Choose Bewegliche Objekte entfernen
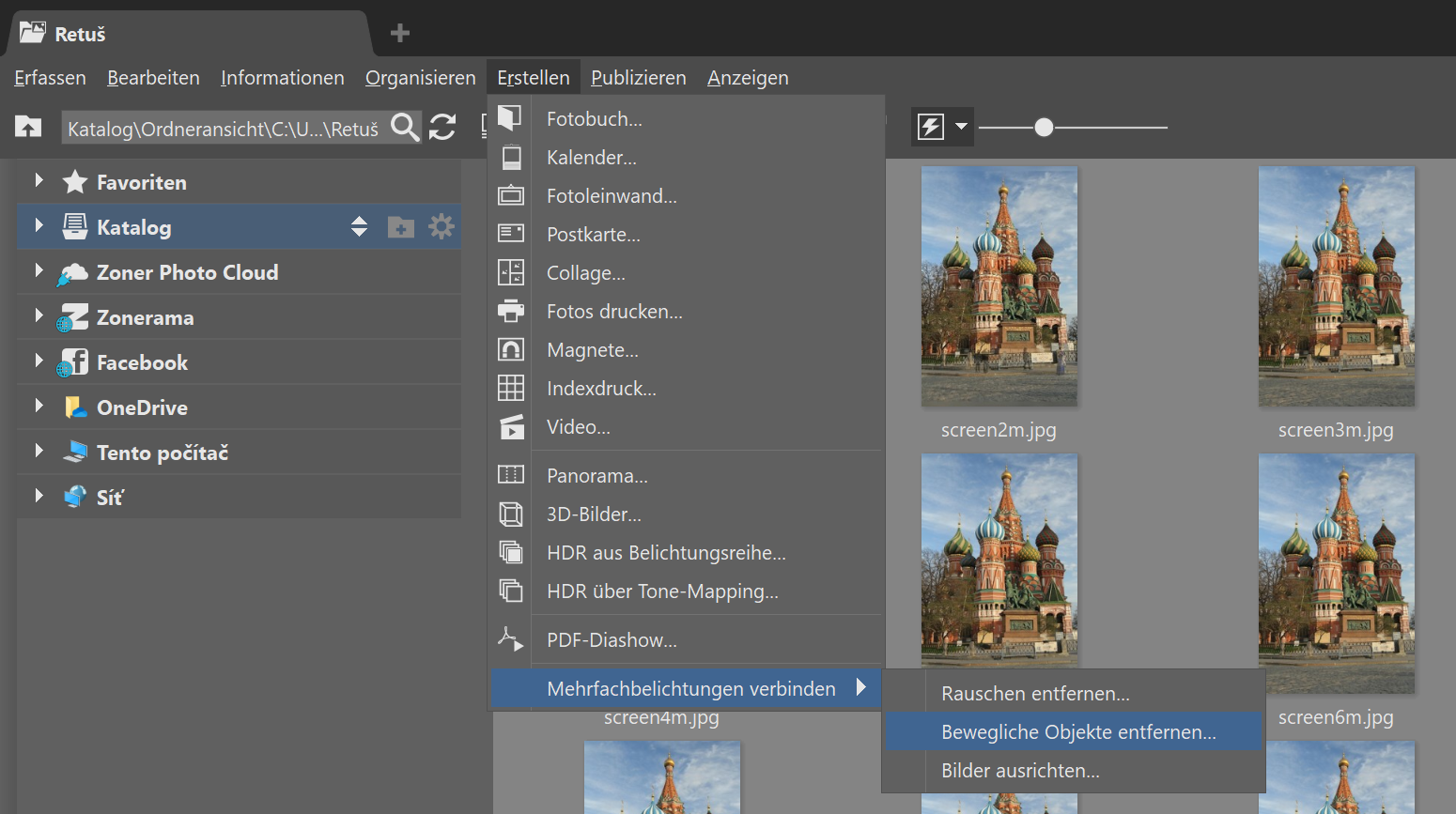The height and width of the screenshot is (814, 1456). pyautogui.click(x=1074, y=731)
